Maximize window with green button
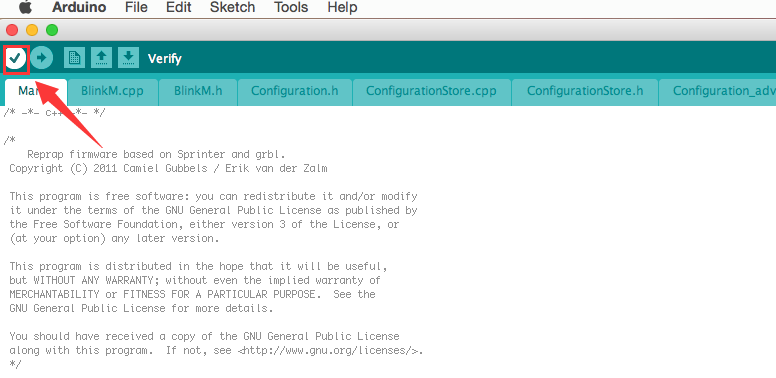The image size is (776, 378). (x=52, y=30)
